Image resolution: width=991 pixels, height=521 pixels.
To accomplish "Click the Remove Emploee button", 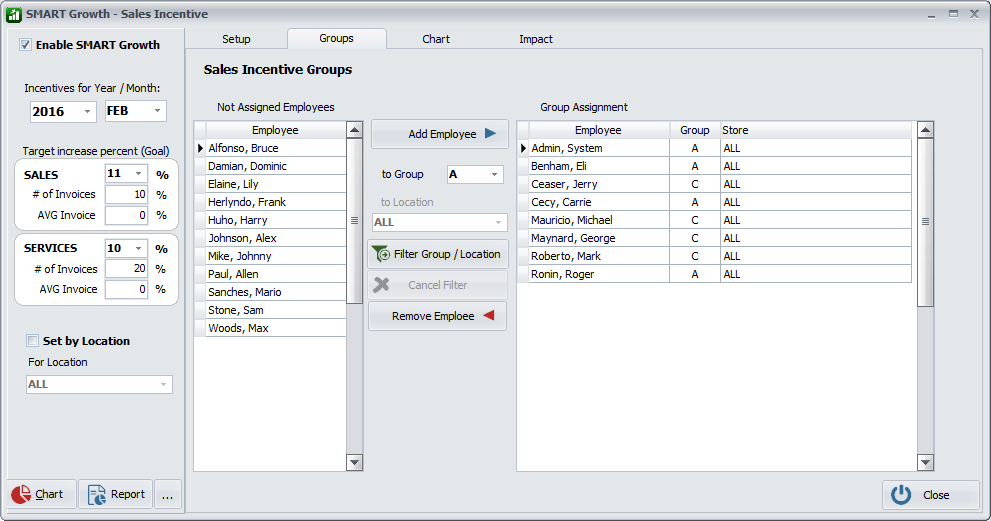I will click(x=438, y=316).
